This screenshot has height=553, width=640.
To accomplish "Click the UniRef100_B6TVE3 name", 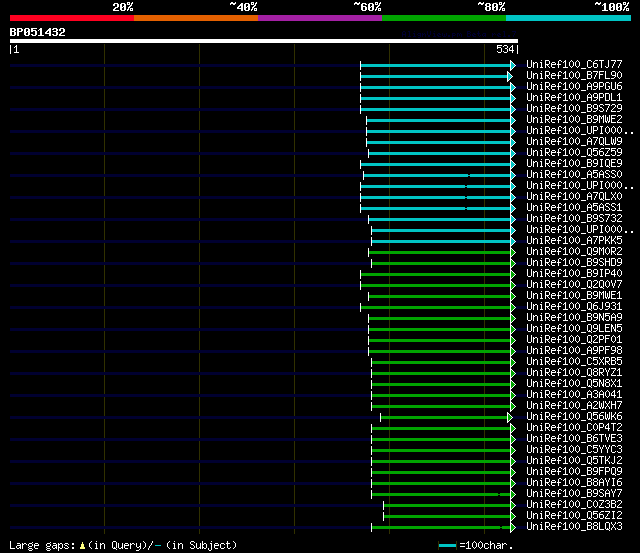I will pos(574,439).
